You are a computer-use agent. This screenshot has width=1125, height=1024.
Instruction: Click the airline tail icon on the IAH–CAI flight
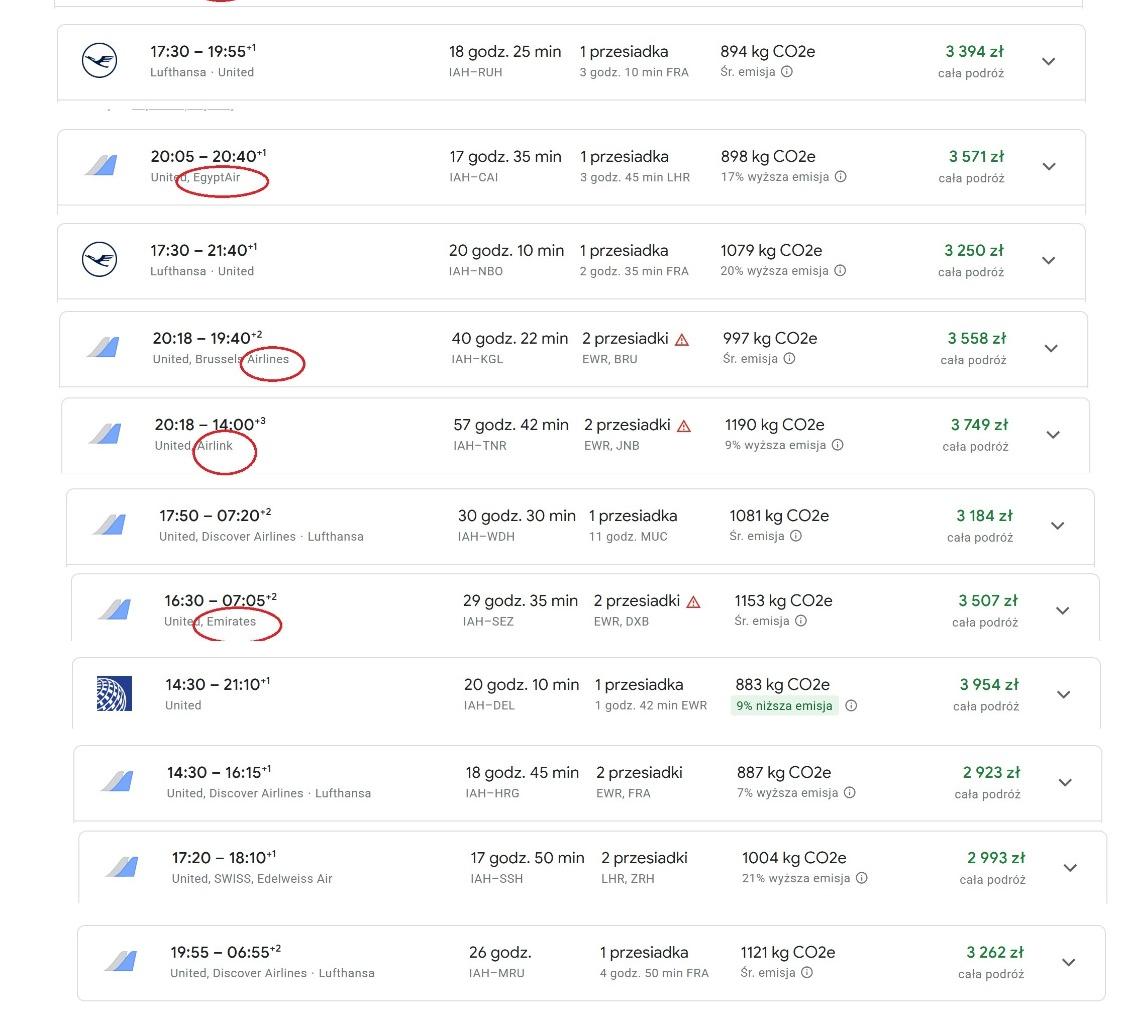(x=101, y=166)
